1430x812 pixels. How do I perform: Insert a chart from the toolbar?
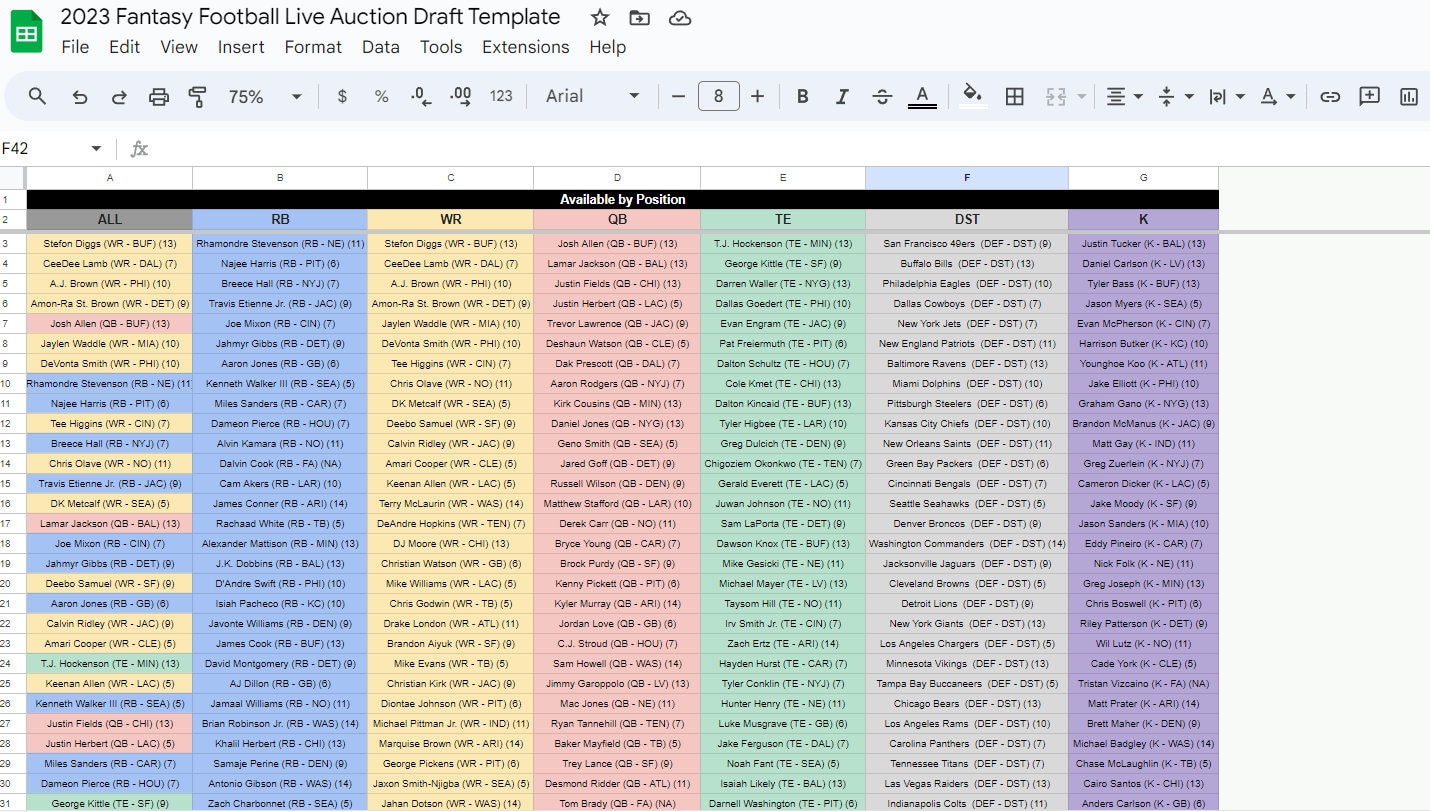(1408, 96)
